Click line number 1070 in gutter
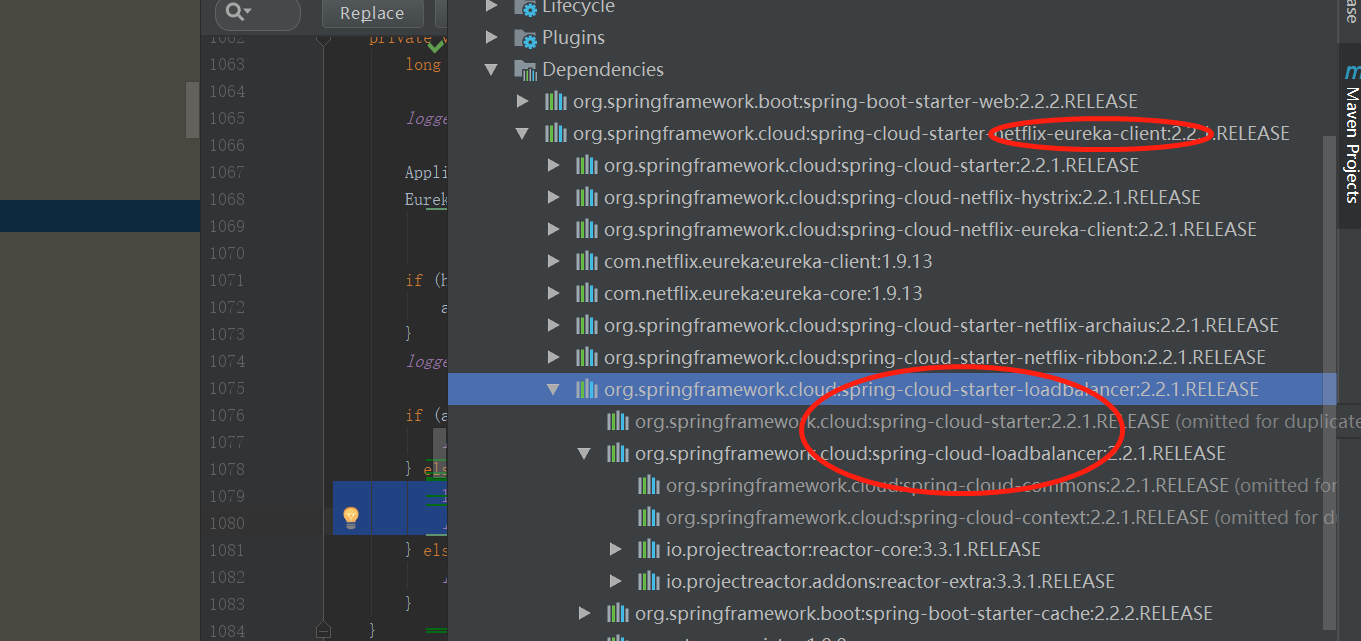1361x641 pixels. point(226,253)
